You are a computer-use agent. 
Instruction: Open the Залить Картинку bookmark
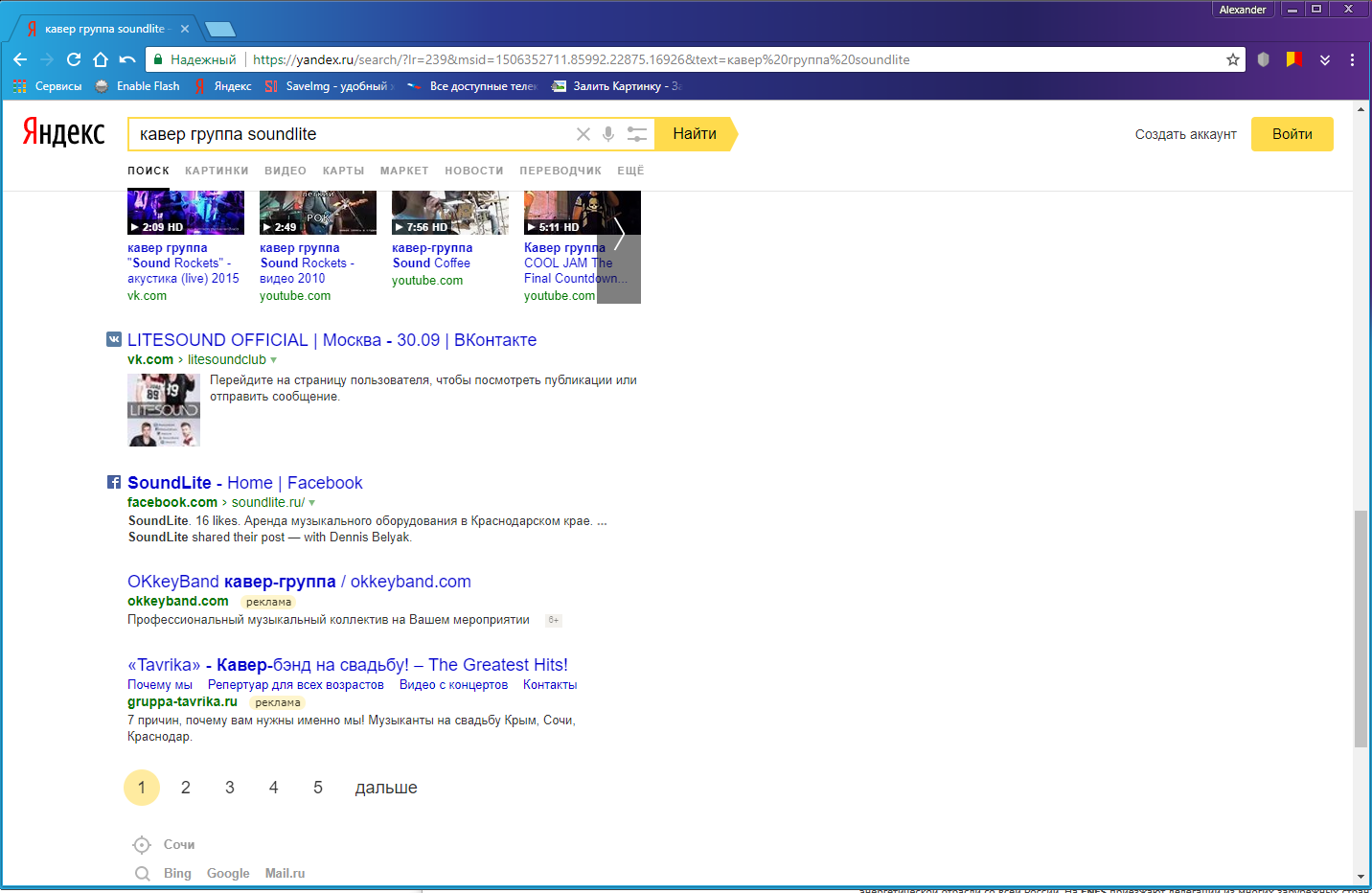pyautogui.click(x=615, y=86)
